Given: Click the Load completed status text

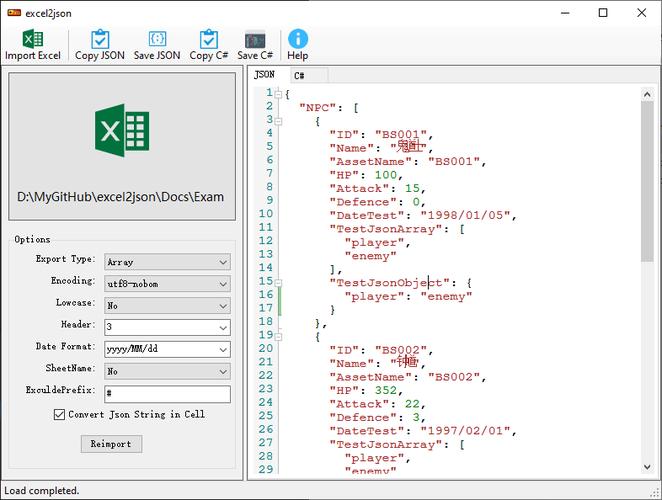Looking at the screenshot, I should click(x=41, y=491).
